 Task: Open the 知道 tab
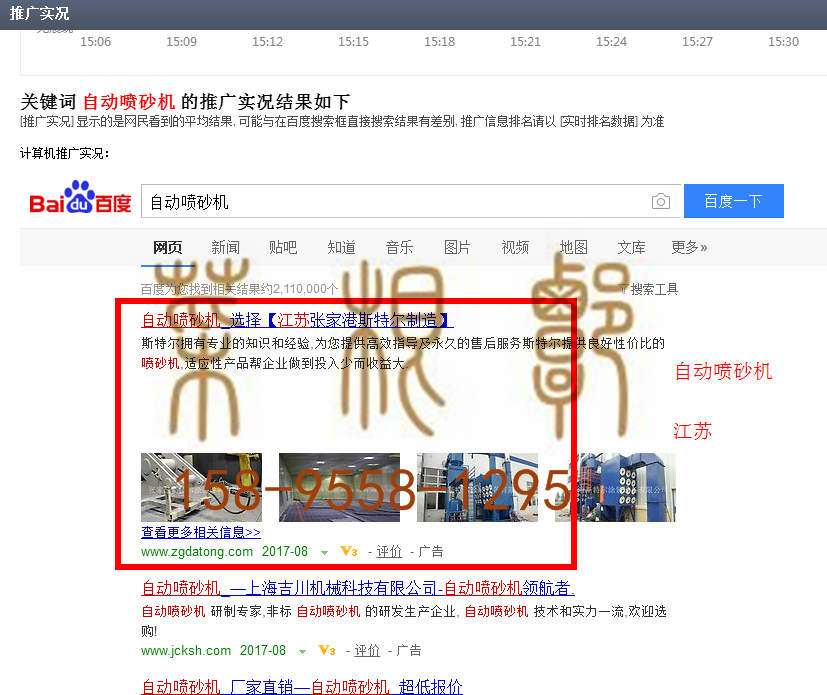pos(341,247)
